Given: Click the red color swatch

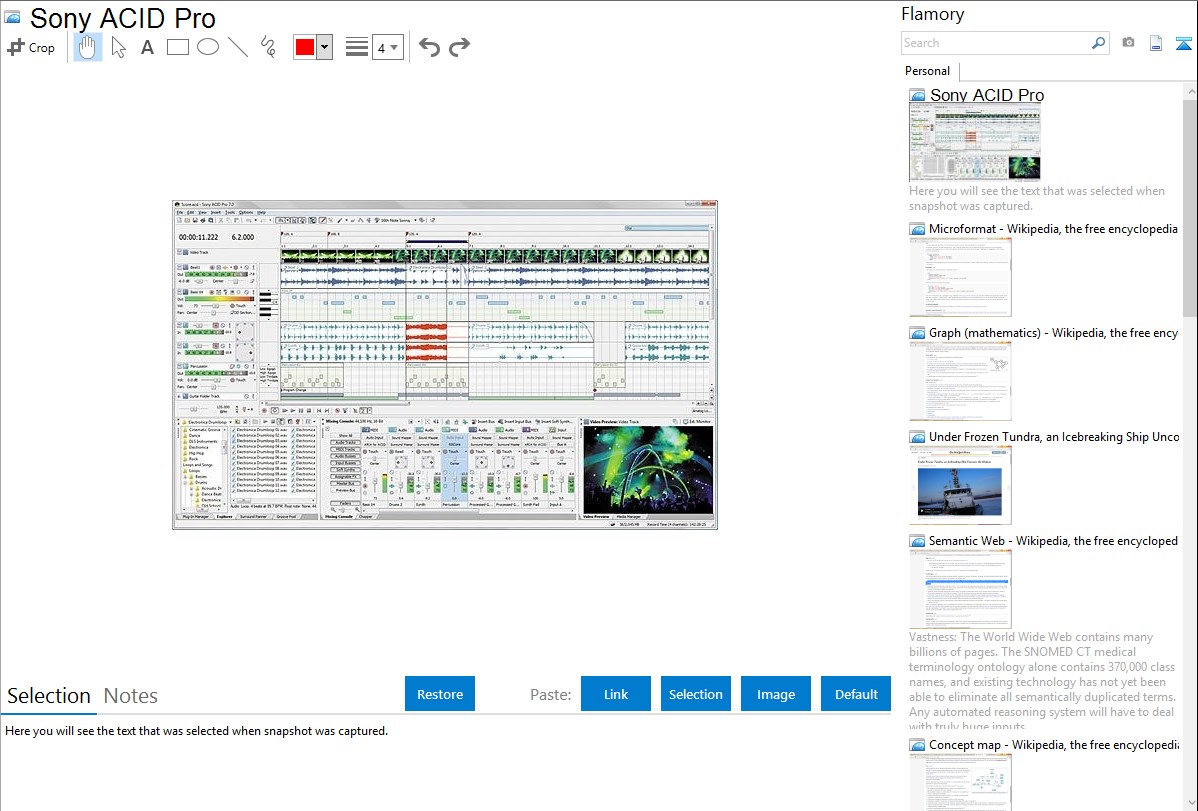Looking at the screenshot, I should (x=304, y=47).
